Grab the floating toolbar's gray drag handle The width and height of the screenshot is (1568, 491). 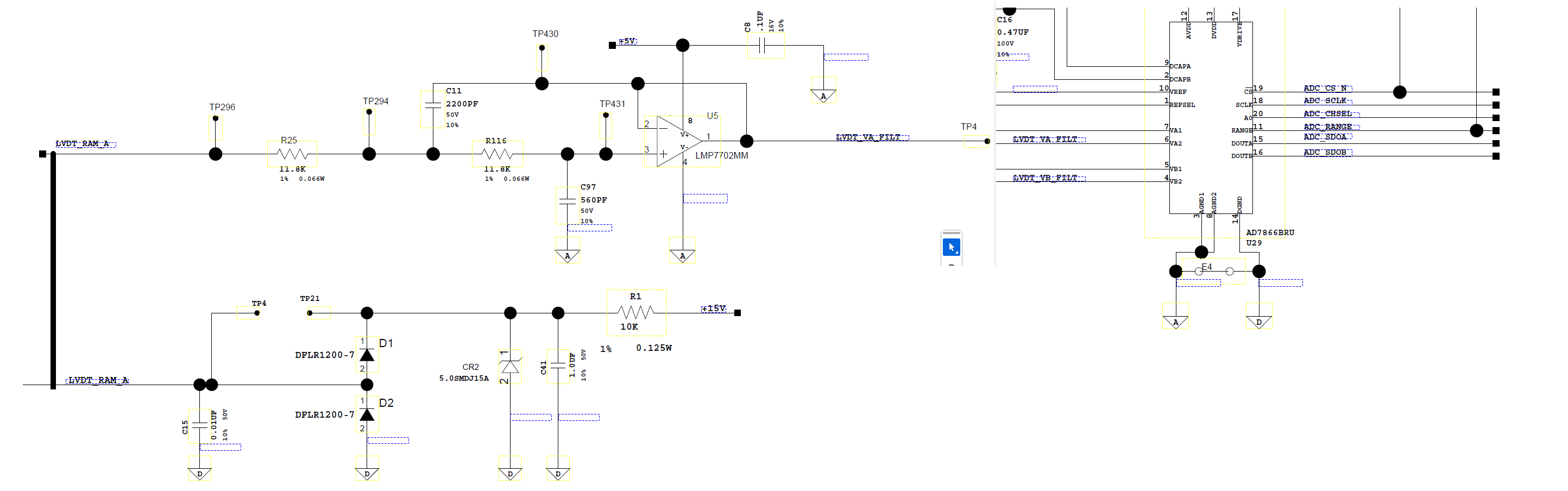(x=951, y=233)
